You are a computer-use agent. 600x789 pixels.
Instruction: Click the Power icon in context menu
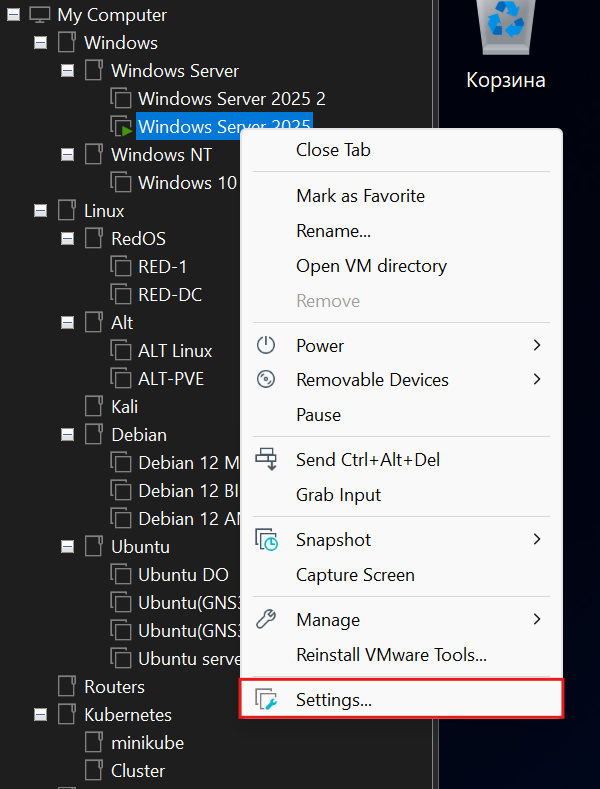(x=266, y=346)
